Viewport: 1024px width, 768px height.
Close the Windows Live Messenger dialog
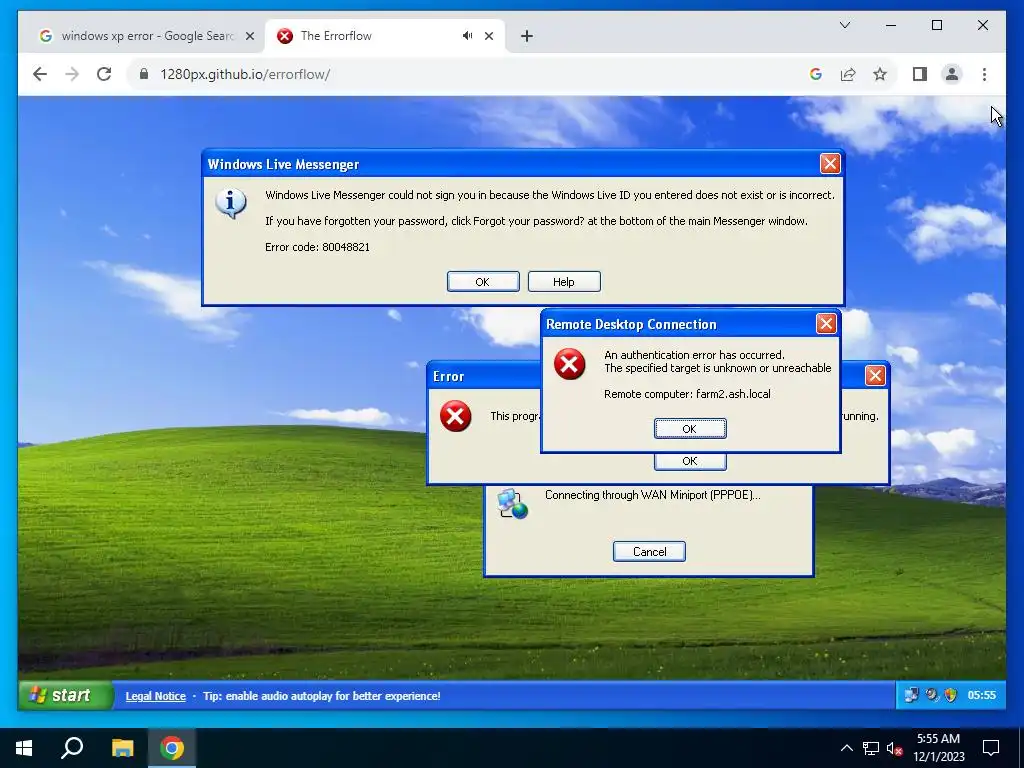(x=829, y=163)
